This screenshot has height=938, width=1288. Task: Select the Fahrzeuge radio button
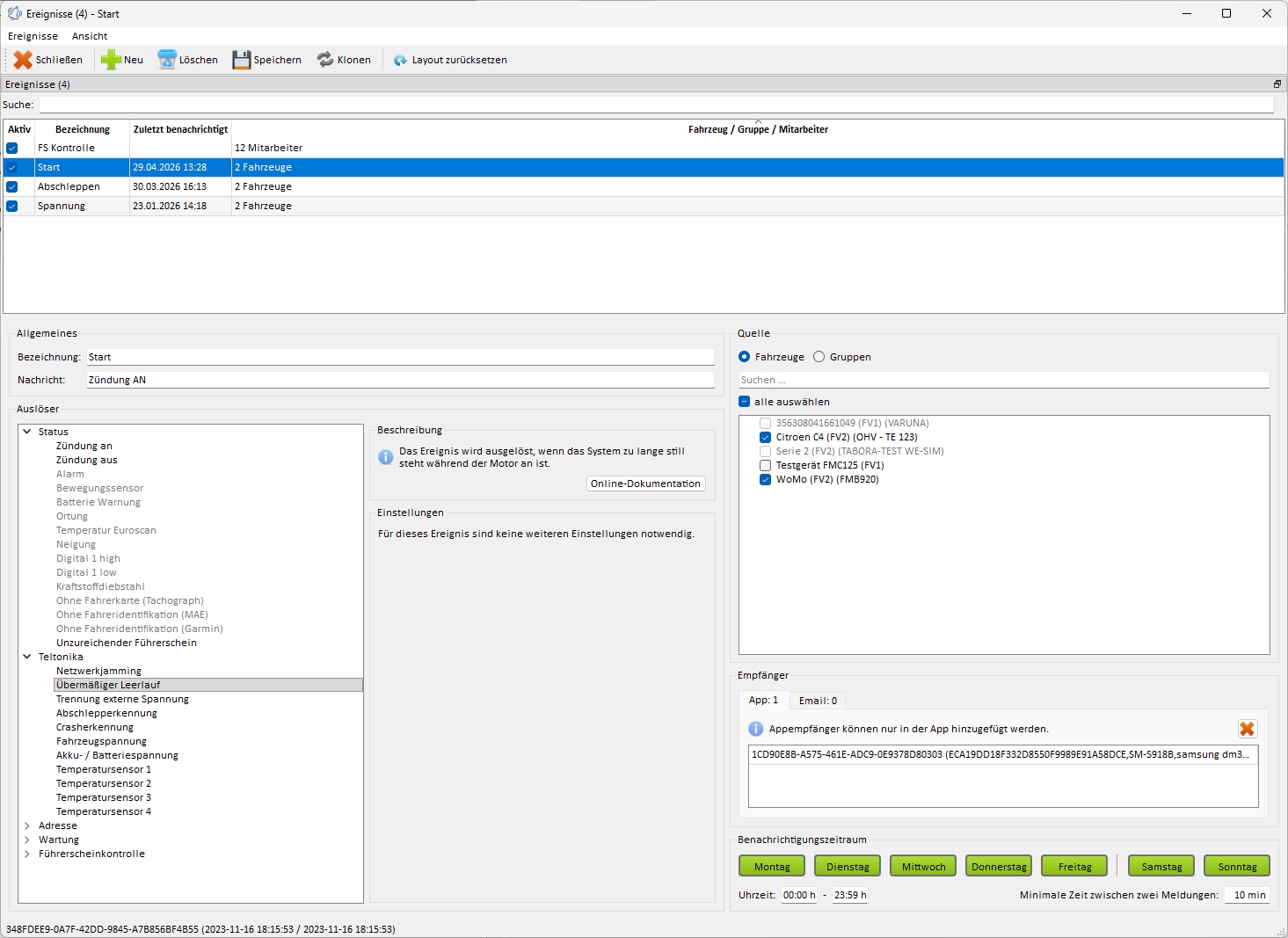click(745, 357)
